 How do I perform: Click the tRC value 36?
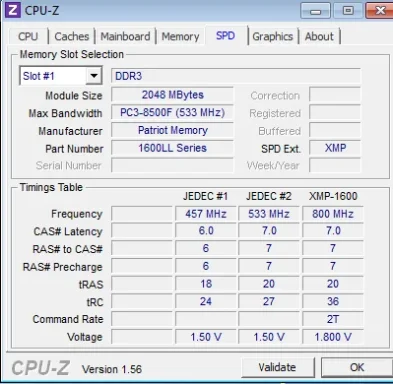click(x=333, y=301)
